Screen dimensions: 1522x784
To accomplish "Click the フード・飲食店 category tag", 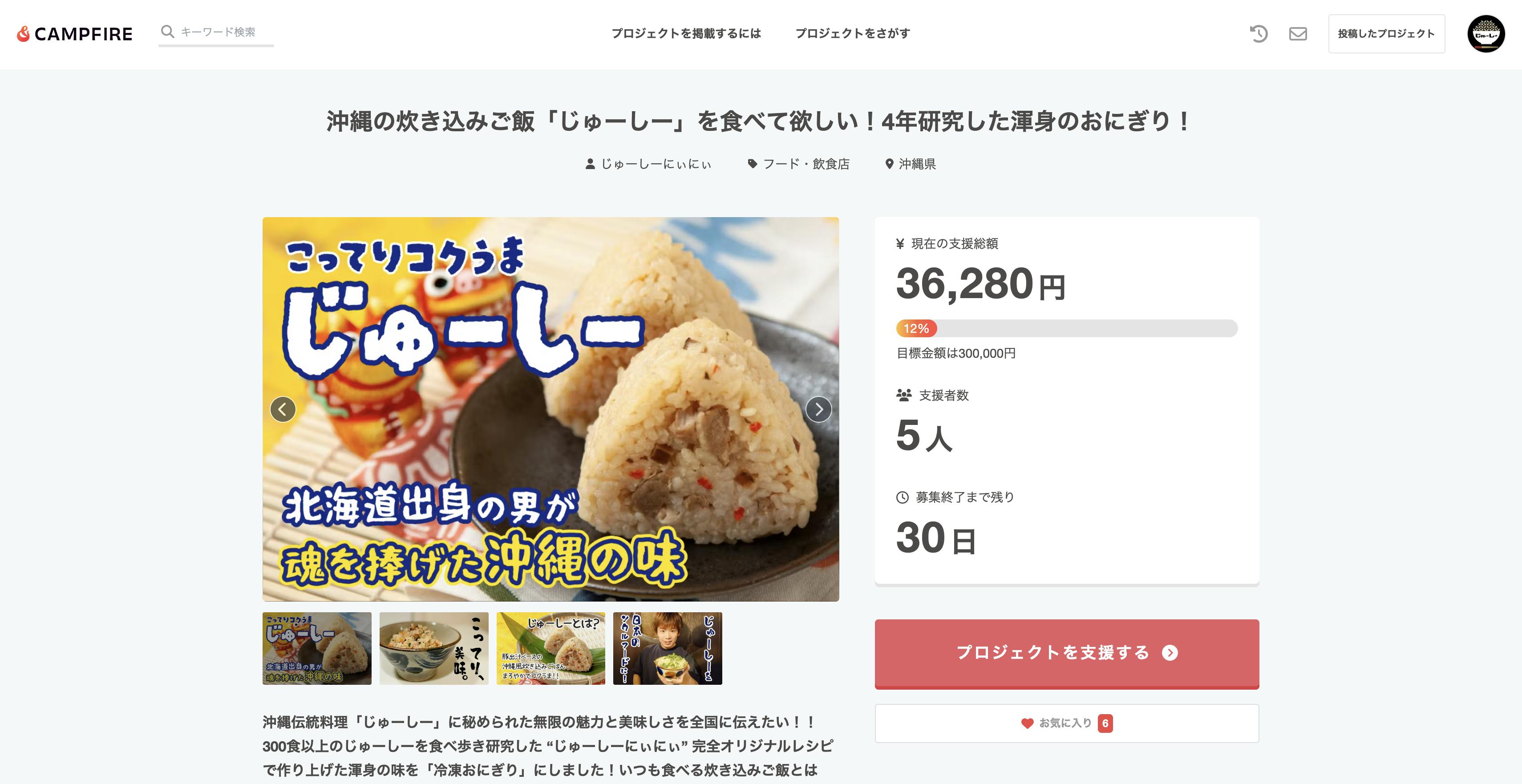I will [x=798, y=164].
